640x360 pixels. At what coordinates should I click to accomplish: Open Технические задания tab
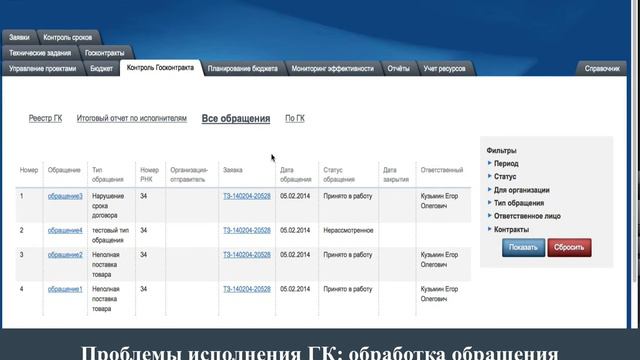[x=40, y=53]
